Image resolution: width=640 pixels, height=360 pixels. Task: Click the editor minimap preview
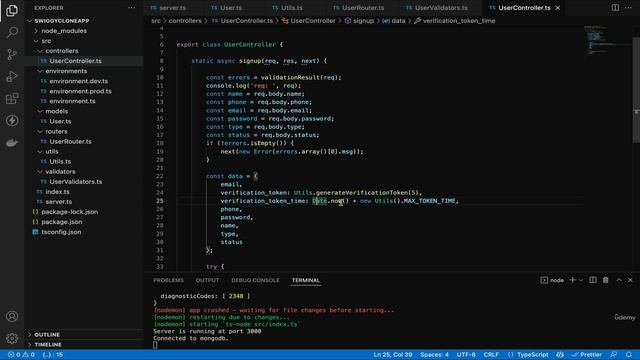pos(607,41)
